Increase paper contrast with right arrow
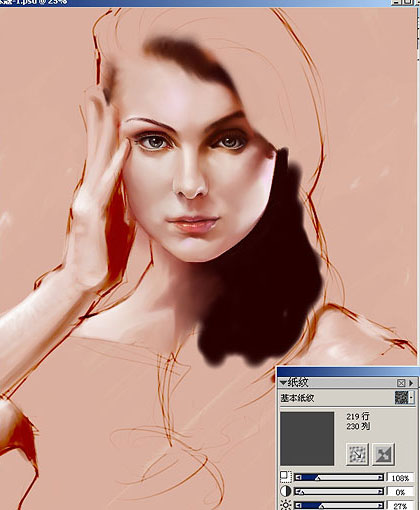This screenshot has height=510, width=420. pyautogui.click(x=380, y=492)
